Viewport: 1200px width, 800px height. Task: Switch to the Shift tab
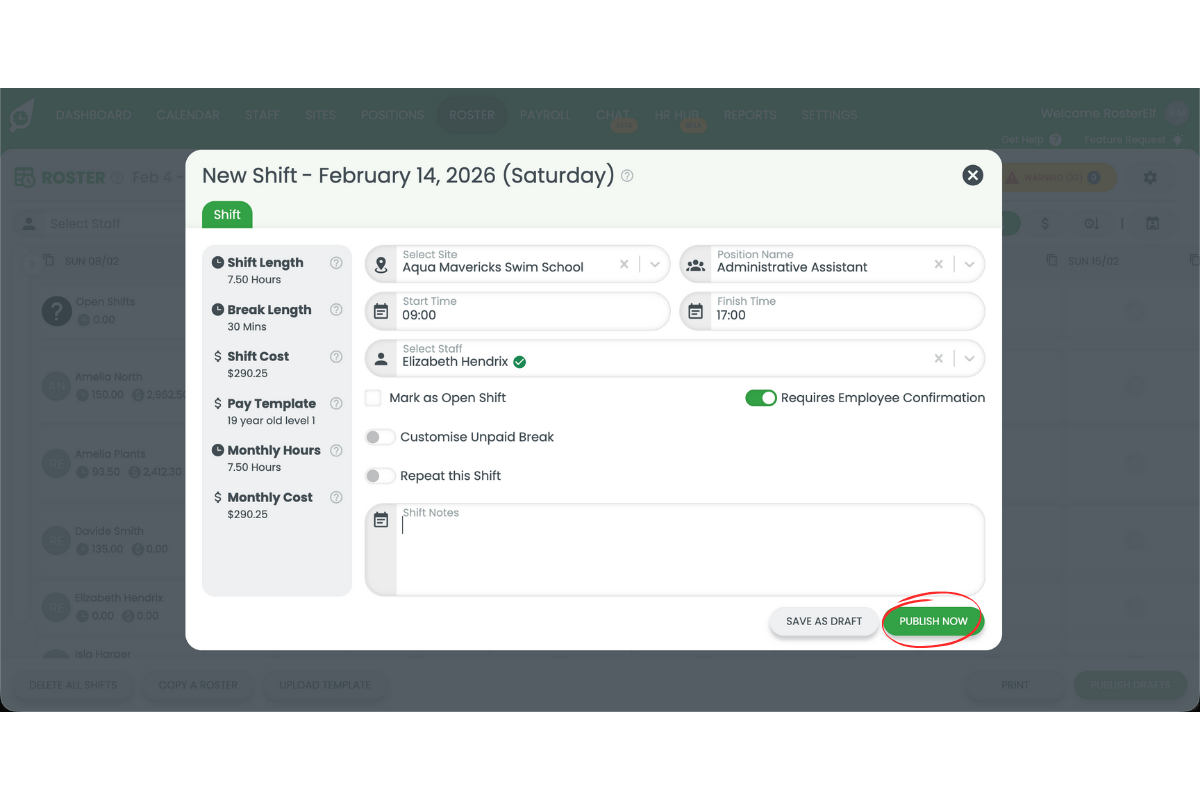(x=226, y=214)
